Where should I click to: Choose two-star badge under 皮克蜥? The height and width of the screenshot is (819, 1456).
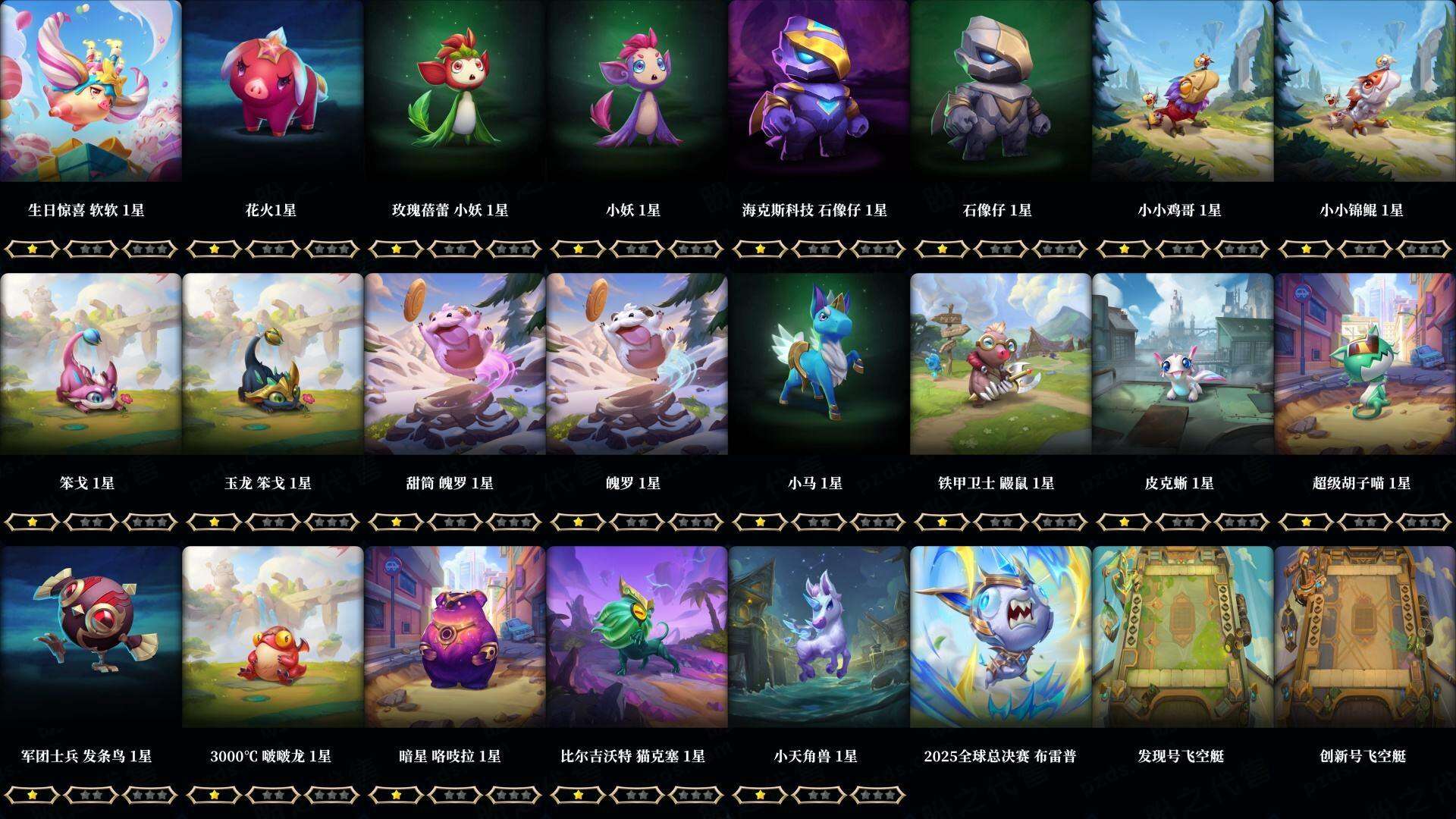pyautogui.click(x=1183, y=522)
